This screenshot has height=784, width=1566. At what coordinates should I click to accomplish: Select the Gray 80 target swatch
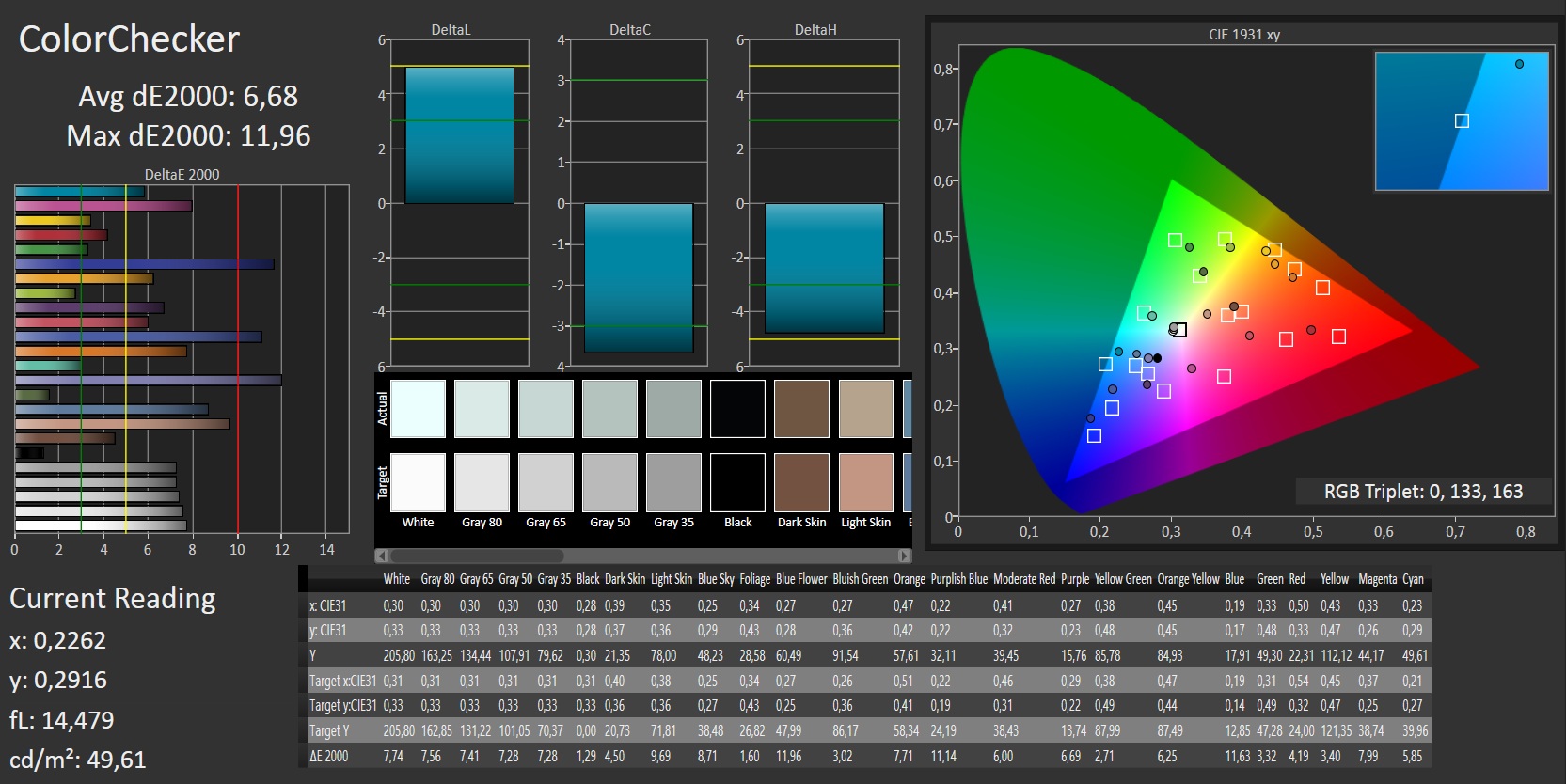pos(482,482)
